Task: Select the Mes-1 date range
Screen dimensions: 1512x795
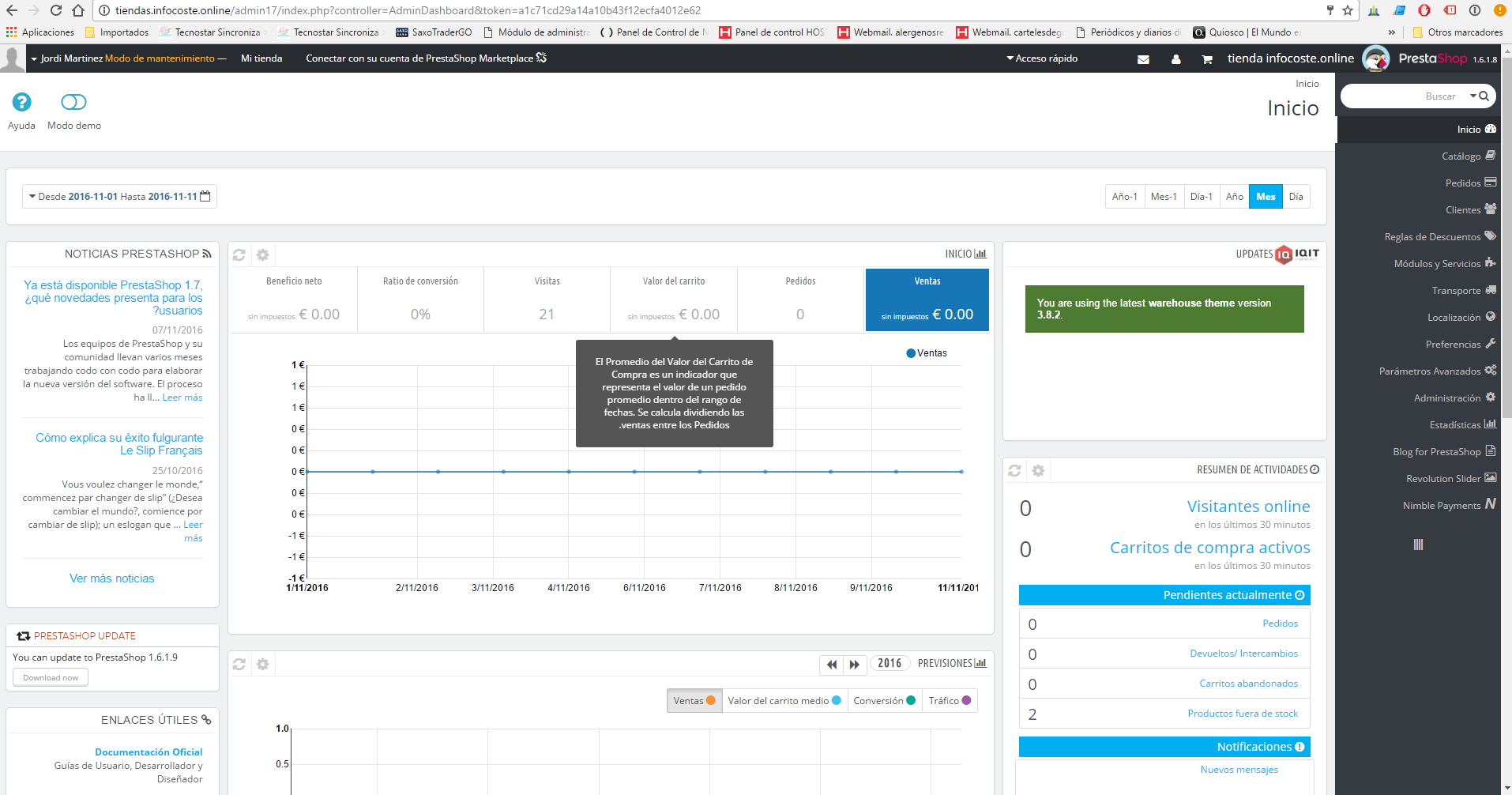Action: coord(1164,197)
